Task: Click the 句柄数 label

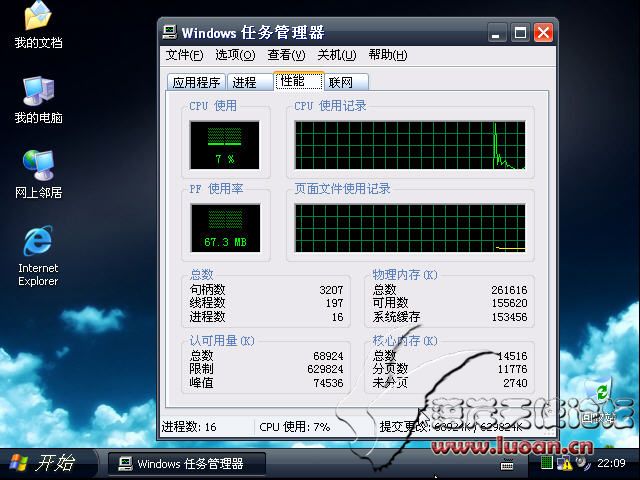Action: point(207,290)
